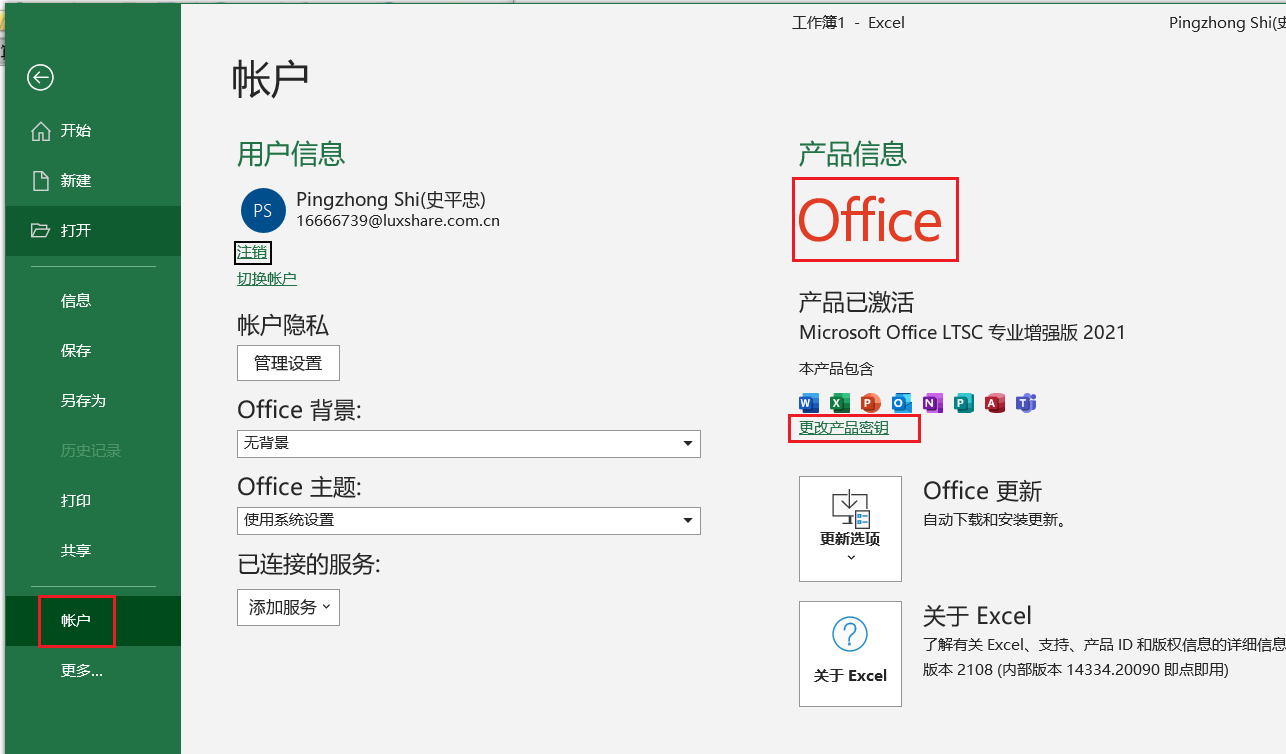Viewport: 1286px width, 754px height.
Task: Go to the 共享 section
Action: (76, 551)
